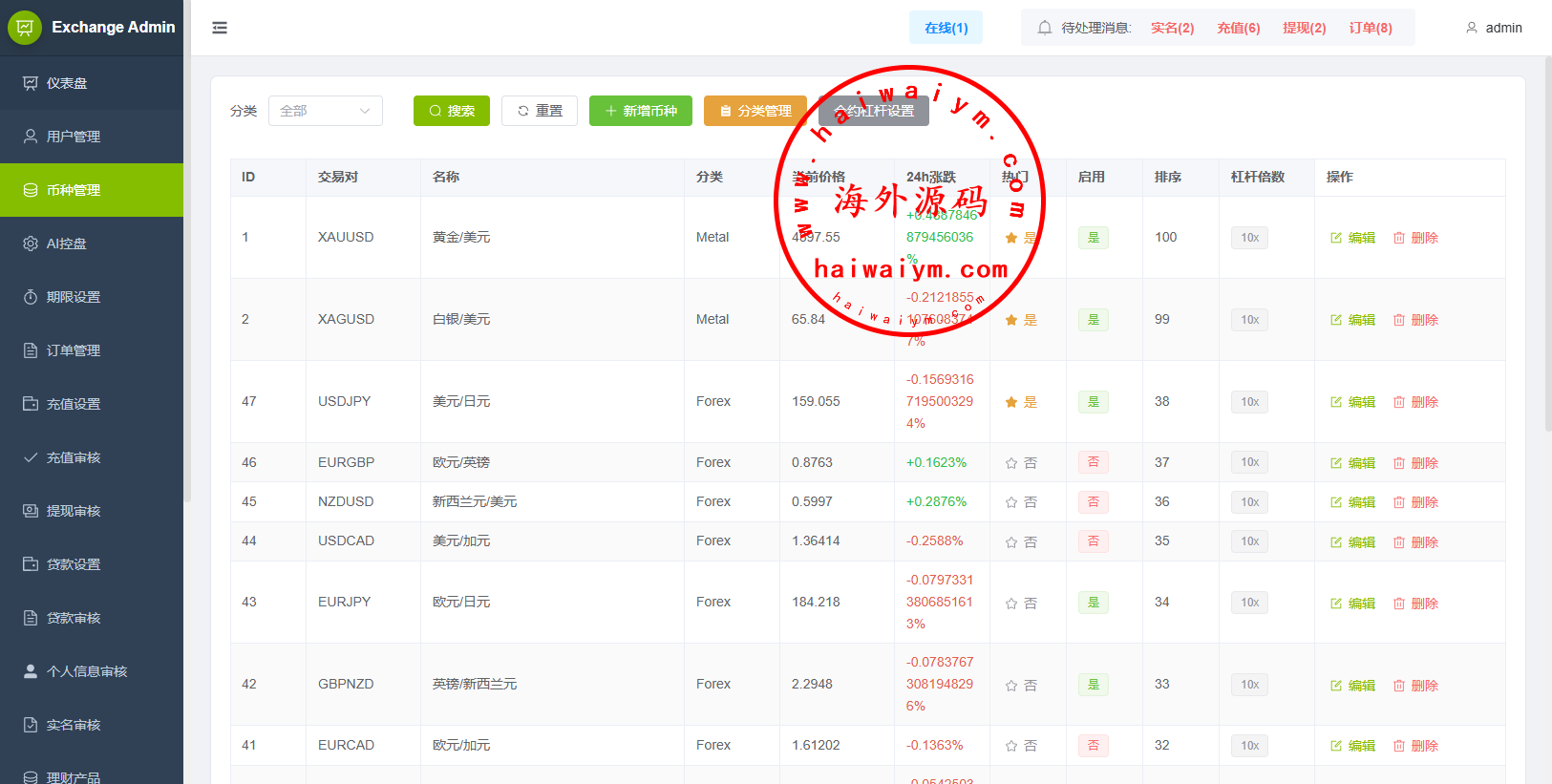The image size is (1552, 784).
Task: Click the 新增币种 button
Action: [641, 111]
